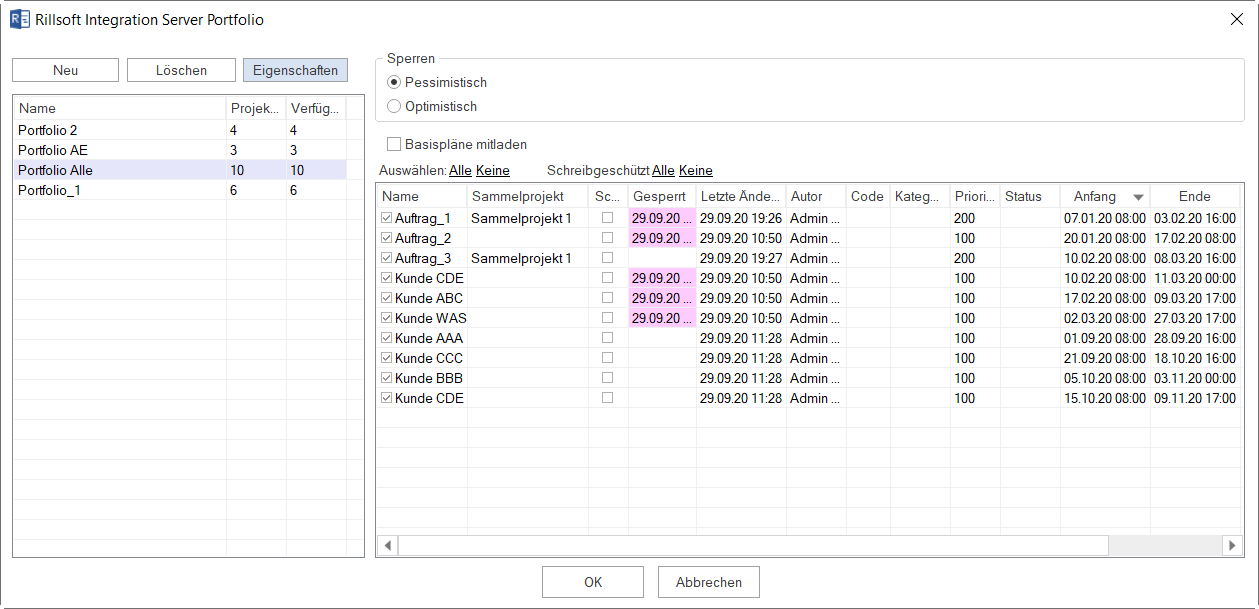Screen dimensions: 1259x609
Task: Click the Neu button
Action: [x=66, y=70]
